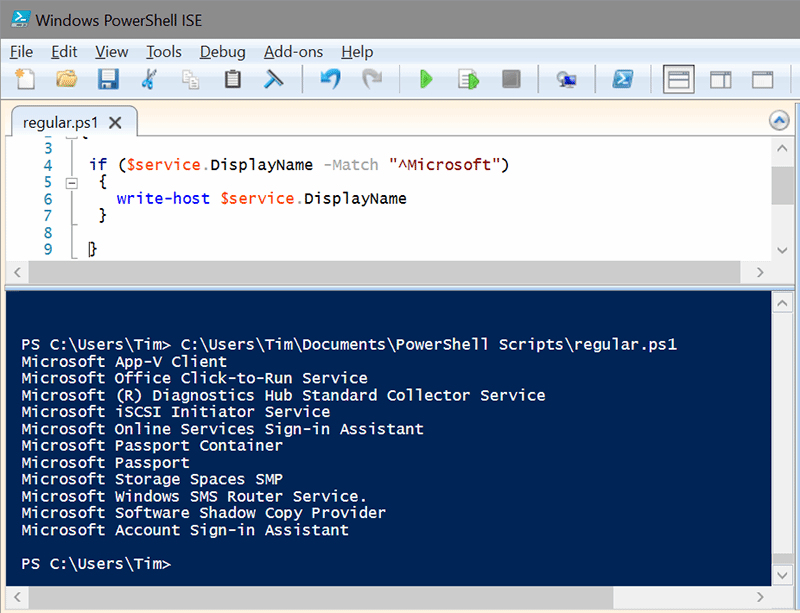The image size is (800, 613).
Task: Undo the last edit
Action: click(x=330, y=79)
